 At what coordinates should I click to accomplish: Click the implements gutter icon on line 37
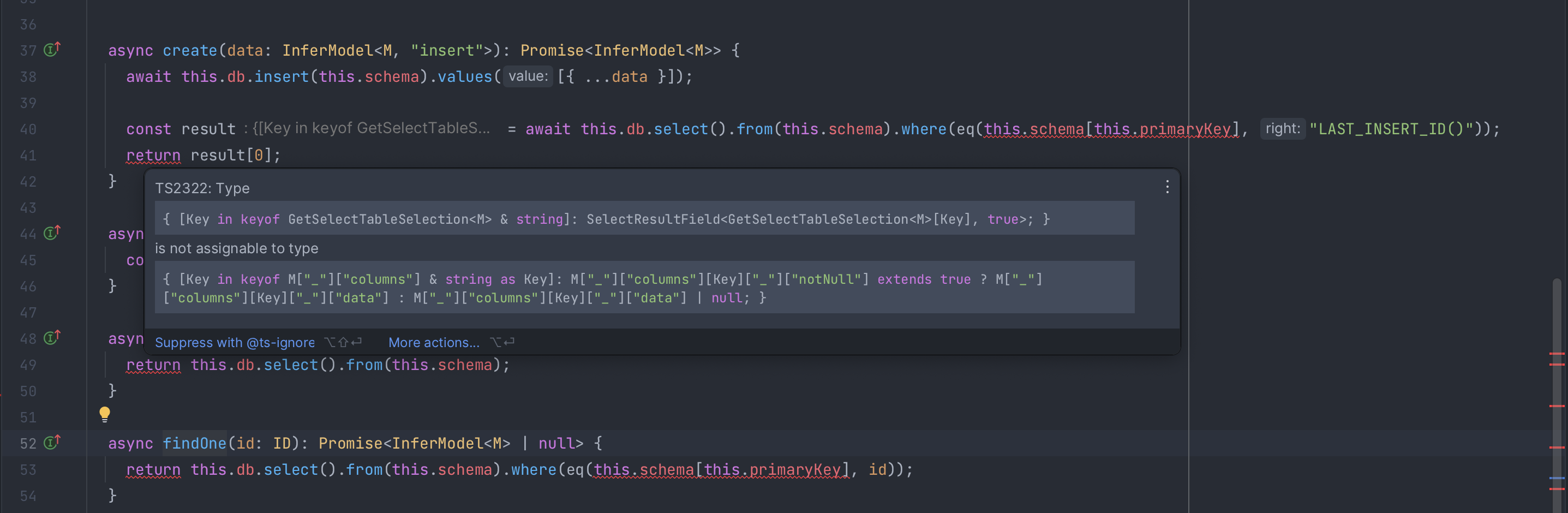click(52, 49)
